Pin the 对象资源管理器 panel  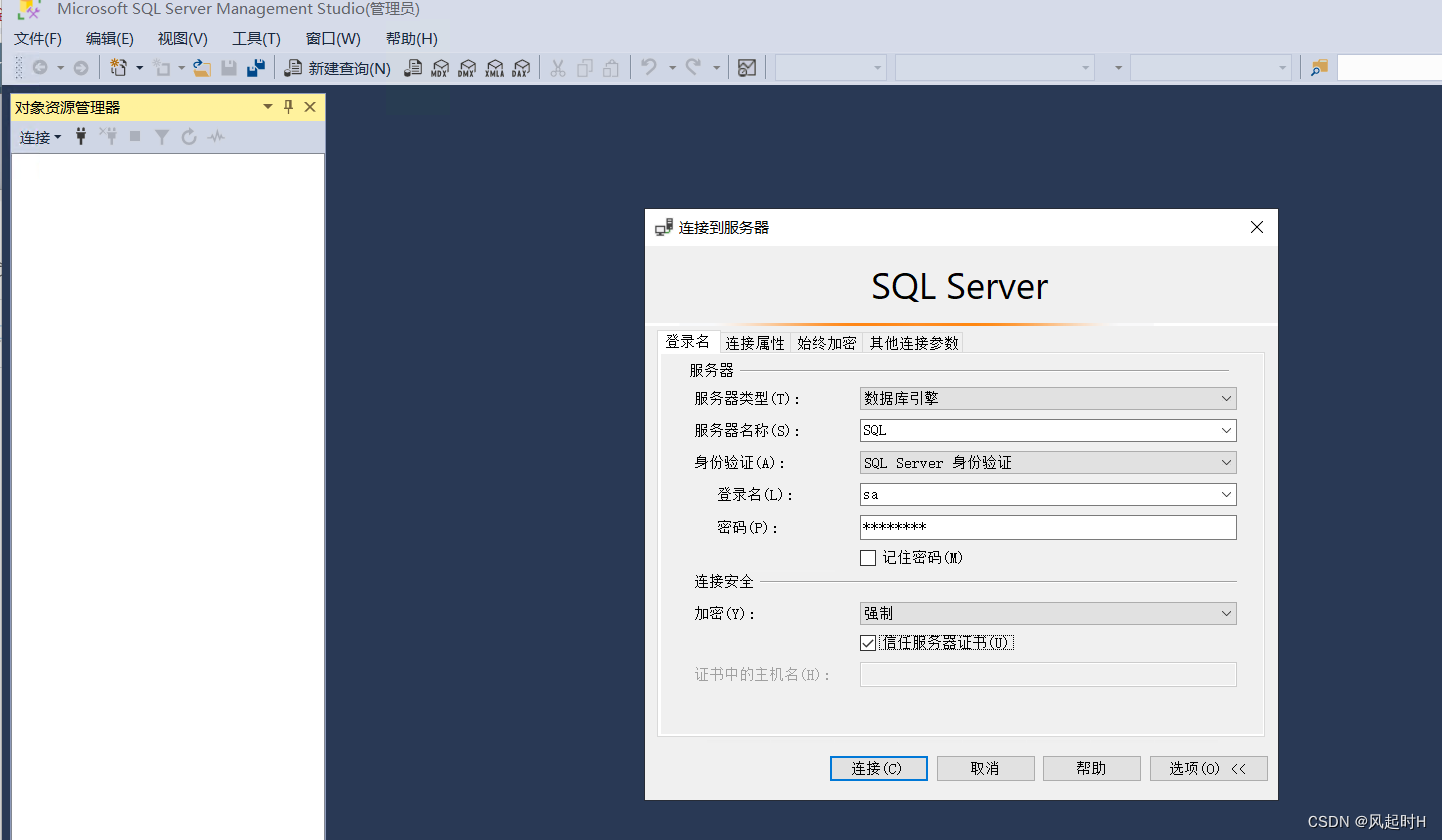coord(288,106)
